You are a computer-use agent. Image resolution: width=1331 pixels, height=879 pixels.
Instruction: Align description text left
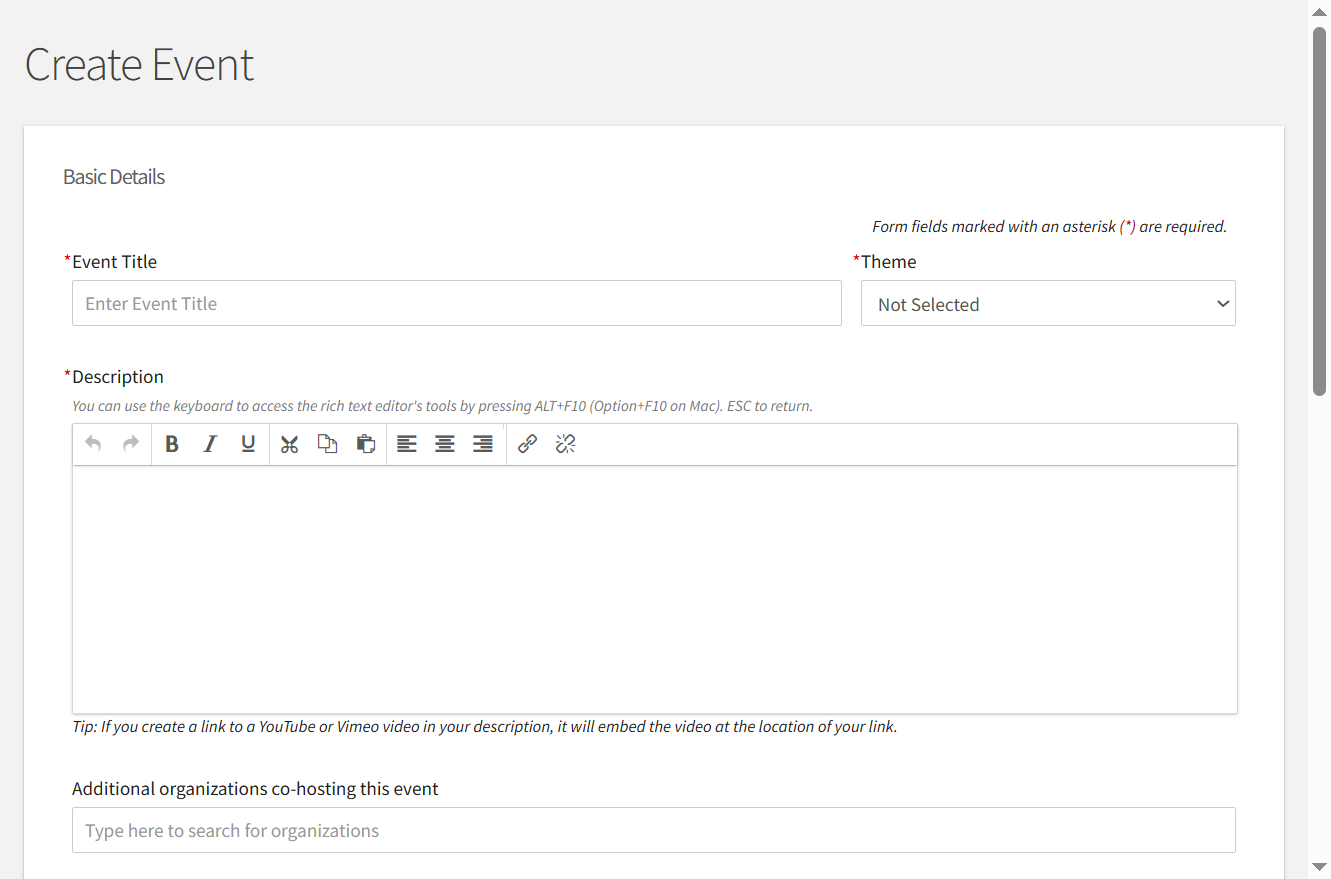coord(407,444)
